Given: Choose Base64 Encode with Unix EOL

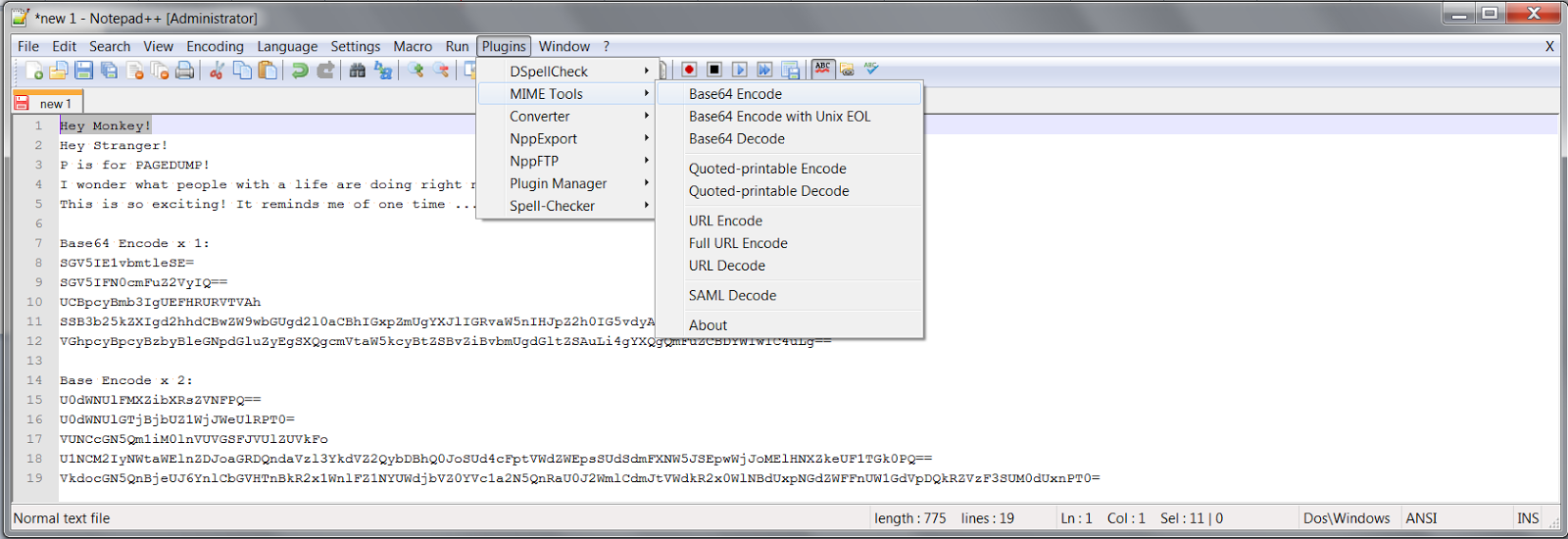Looking at the screenshot, I should pos(789,117).
